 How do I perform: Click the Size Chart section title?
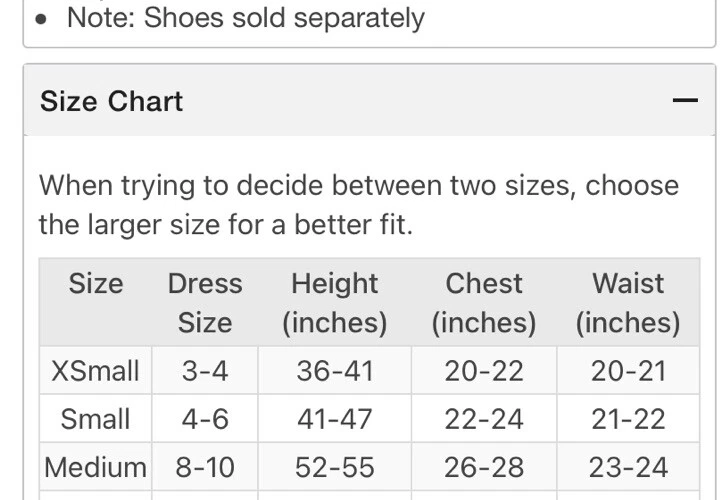112,101
